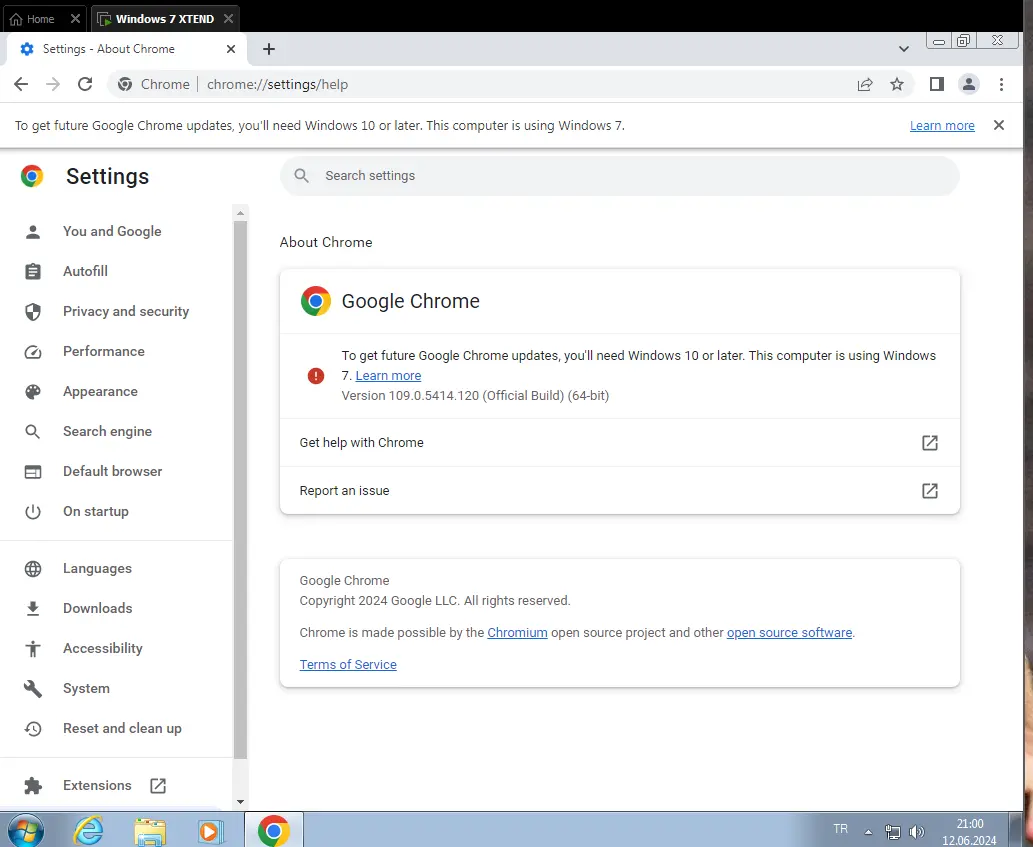Go to Privacy and security

(126, 312)
